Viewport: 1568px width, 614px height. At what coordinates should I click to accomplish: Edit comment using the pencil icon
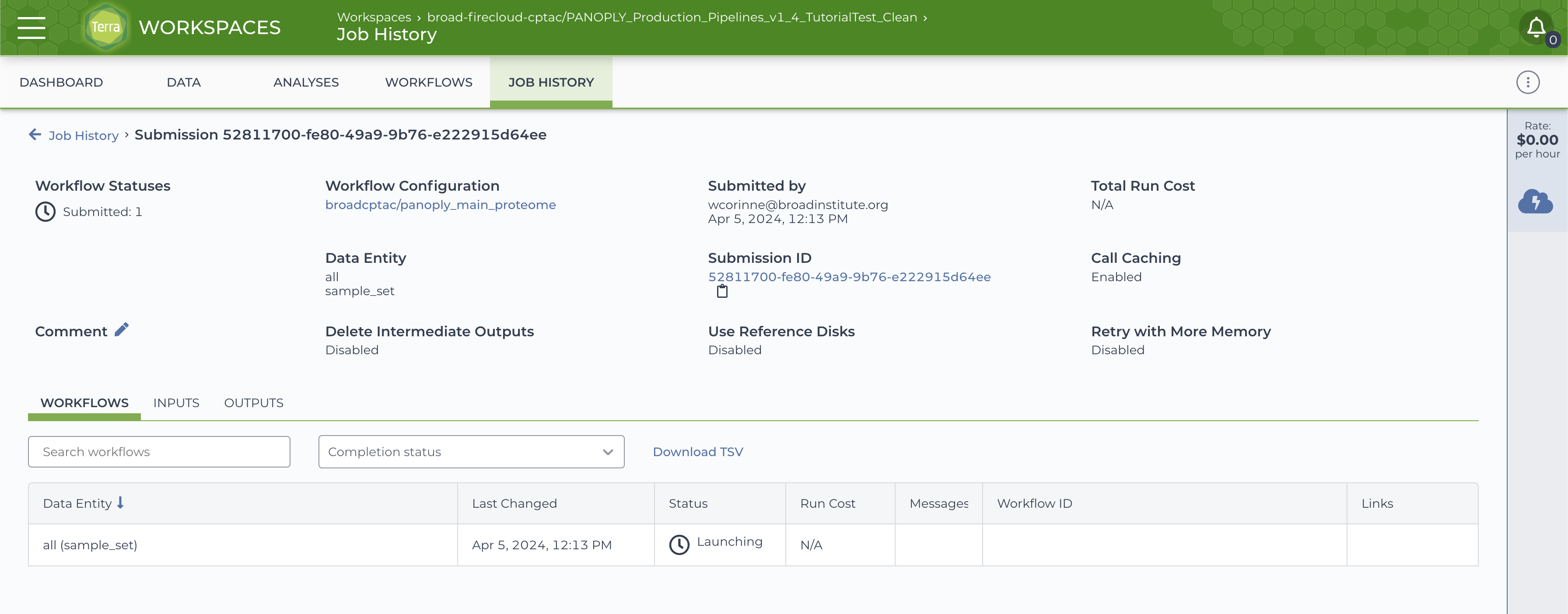click(122, 330)
